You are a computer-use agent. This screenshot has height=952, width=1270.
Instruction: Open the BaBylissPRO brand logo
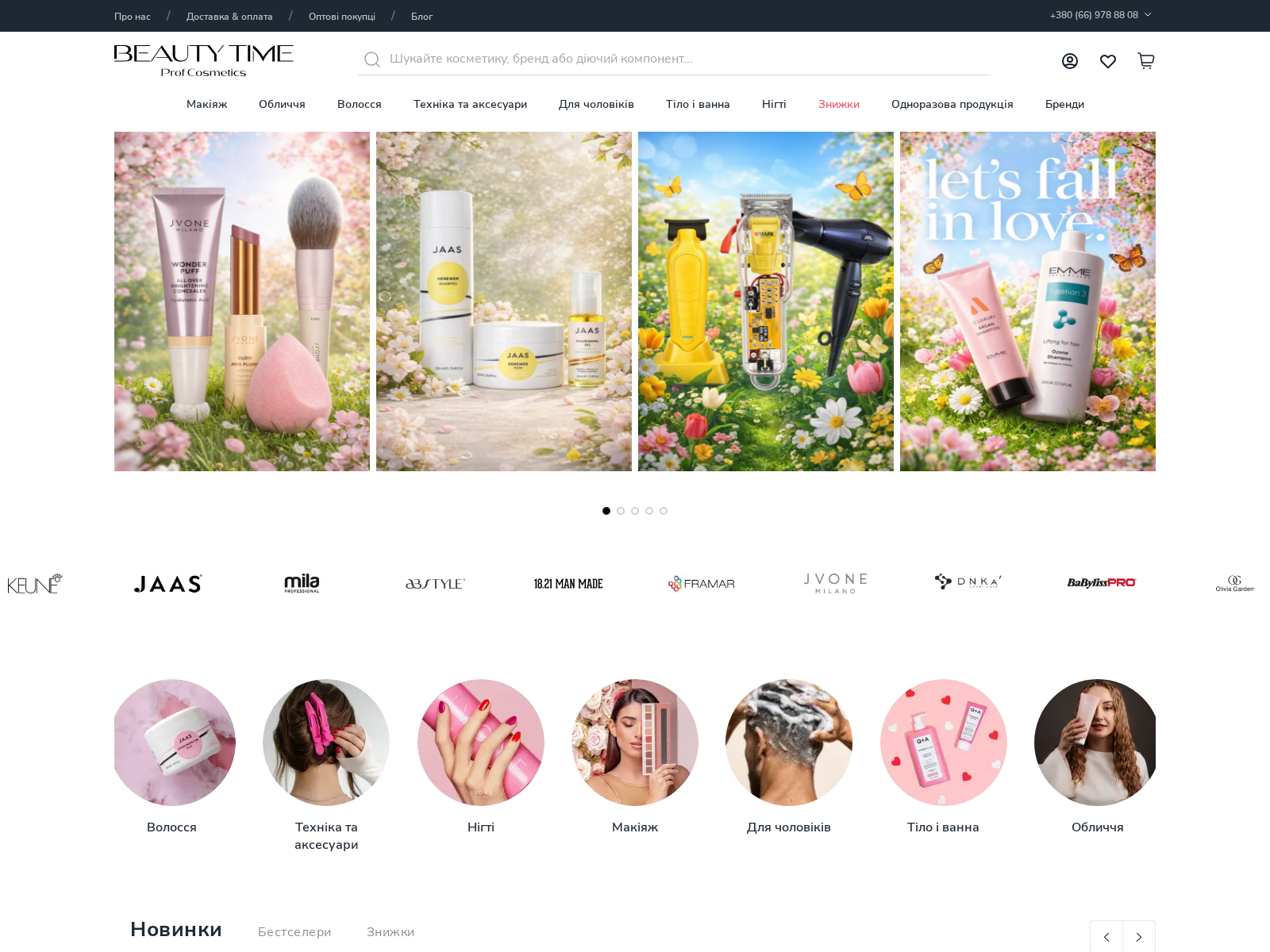pyautogui.click(x=1102, y=583)
